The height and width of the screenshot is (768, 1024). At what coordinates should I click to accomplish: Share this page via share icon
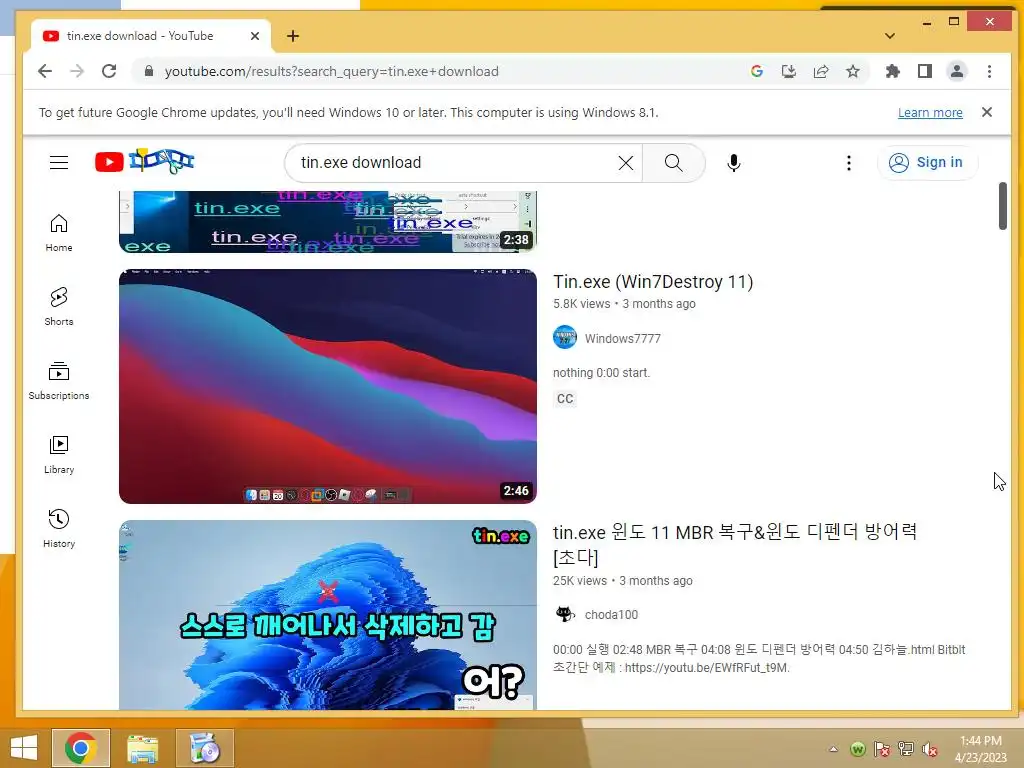pyautogui.click(x=821, y=71)
